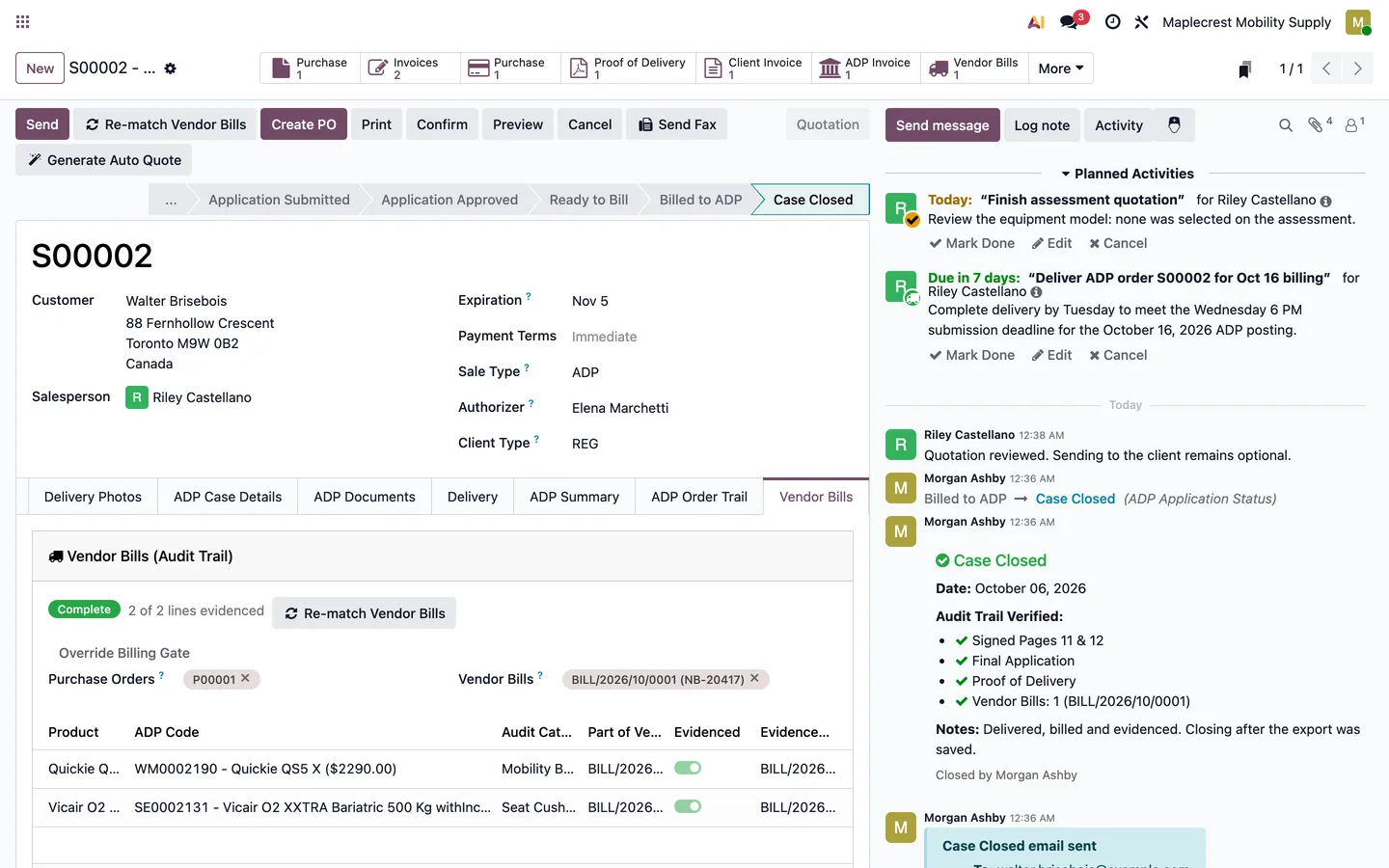
Task: Click the Log note button
Action: (1042, 125)
